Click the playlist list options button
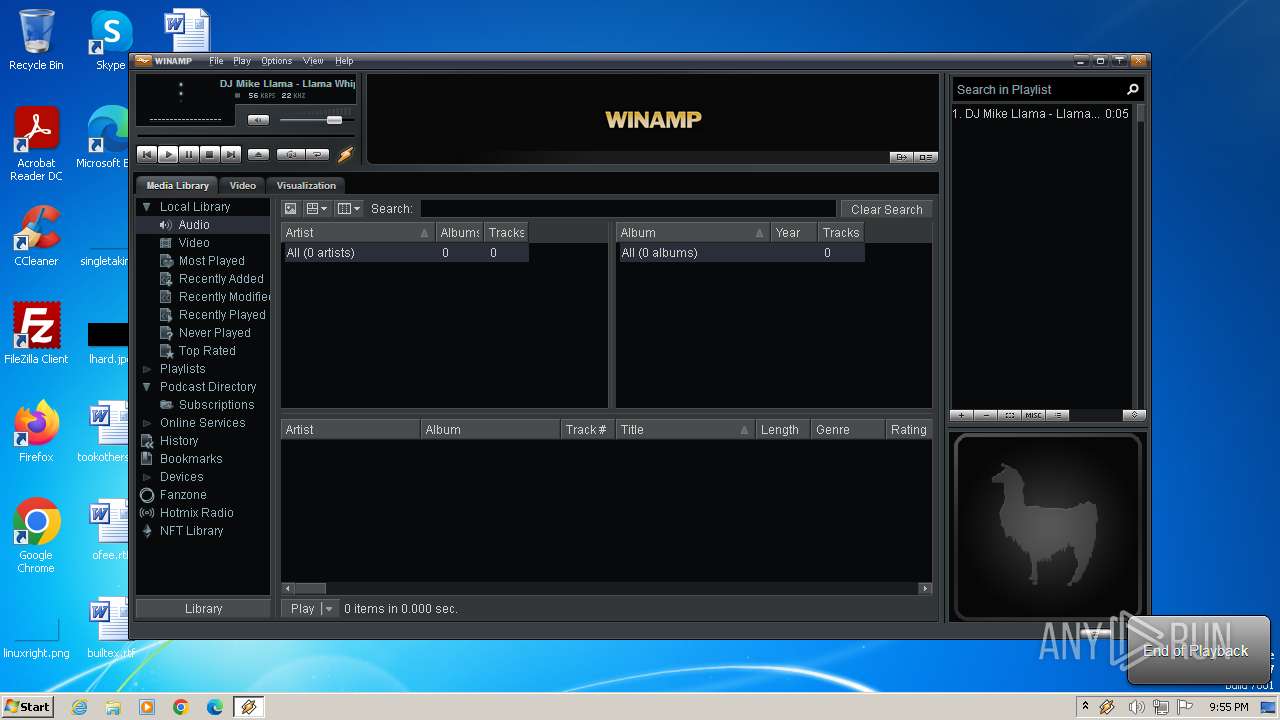Screen dimensions: 1280x720 pyautogui.click(x=1058, y=415)
